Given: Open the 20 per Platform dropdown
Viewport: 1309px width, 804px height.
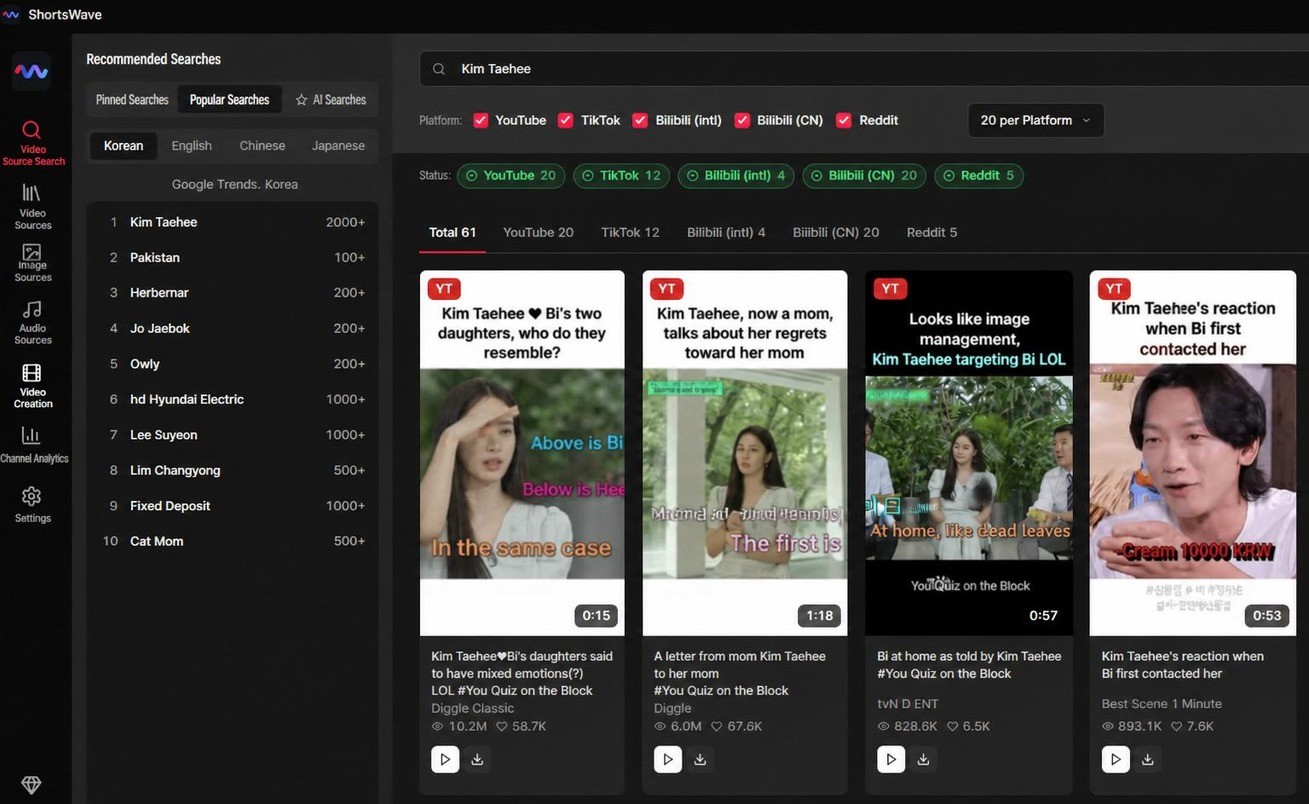Looking at the screenshot, I should pyautogui.click(x=1036, y=120).
